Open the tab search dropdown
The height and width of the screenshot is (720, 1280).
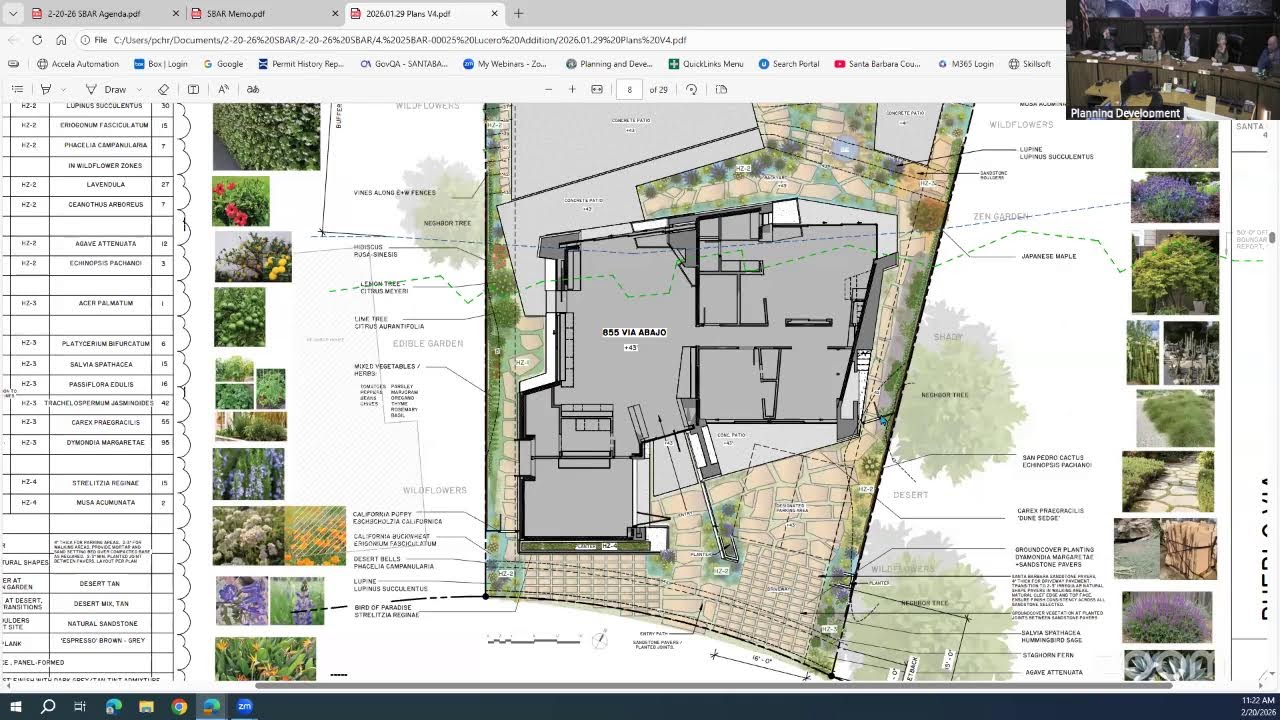click(13, 14)
